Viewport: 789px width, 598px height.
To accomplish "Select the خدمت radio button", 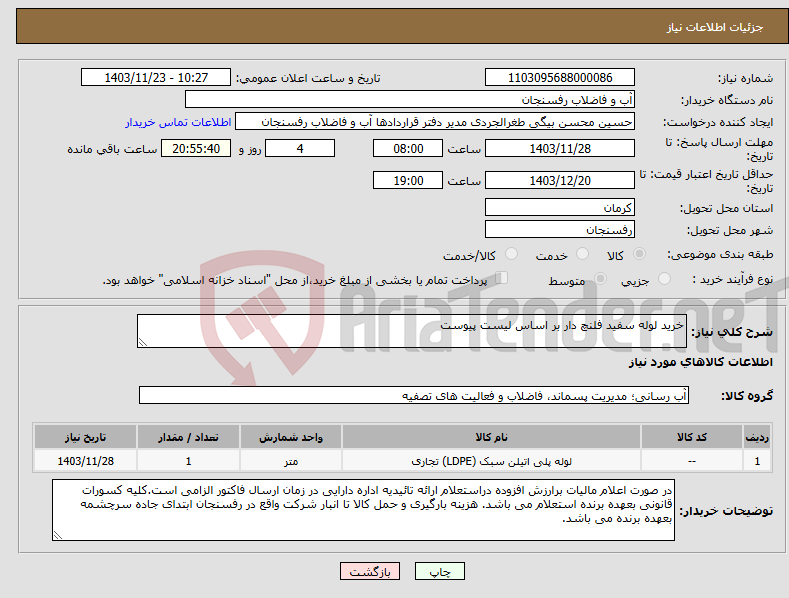I will [582, 254].
